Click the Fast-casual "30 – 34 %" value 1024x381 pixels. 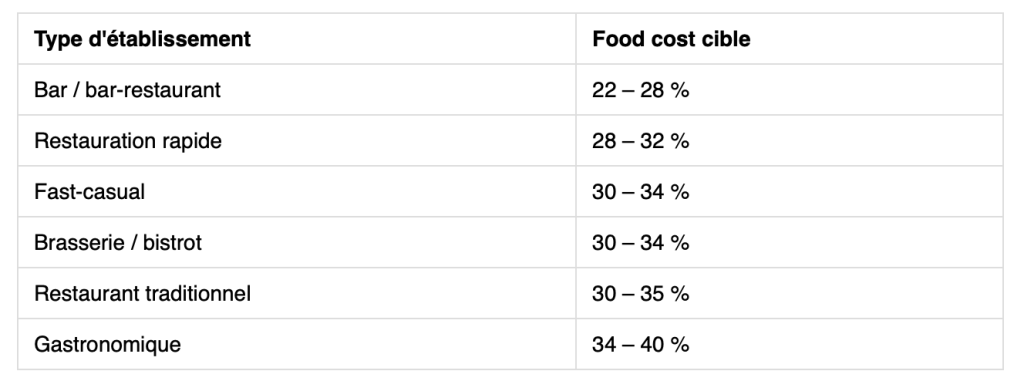coord(641,192)
